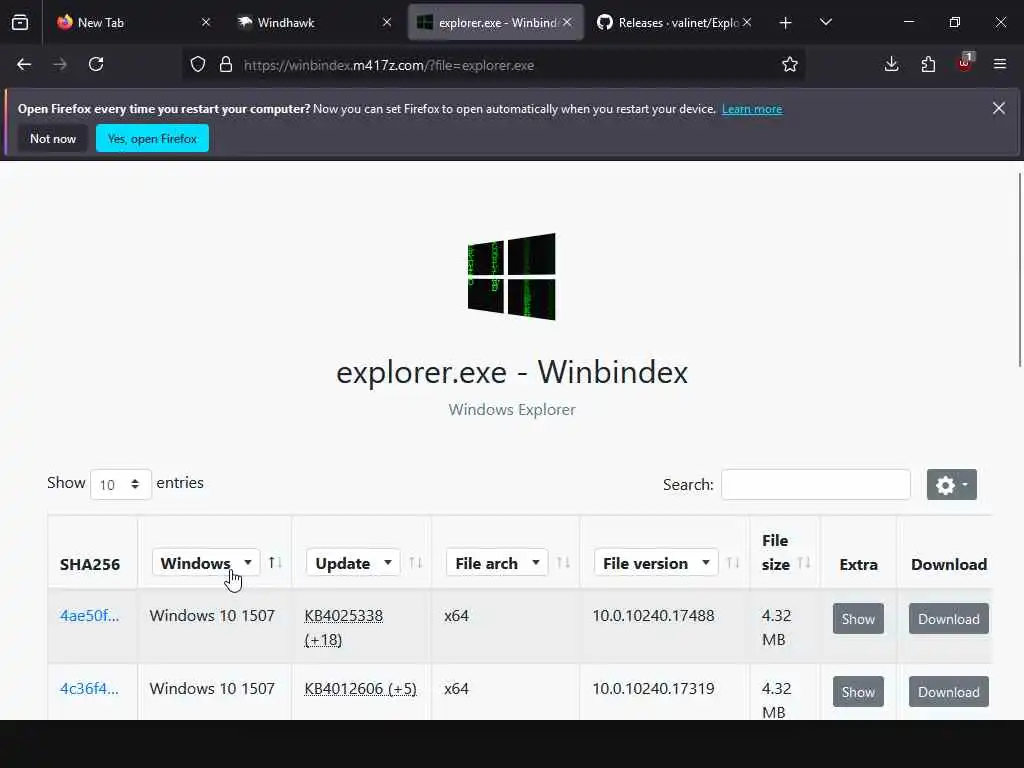
Task: Open the Downloads panel
Action: (x=891, y=64)
